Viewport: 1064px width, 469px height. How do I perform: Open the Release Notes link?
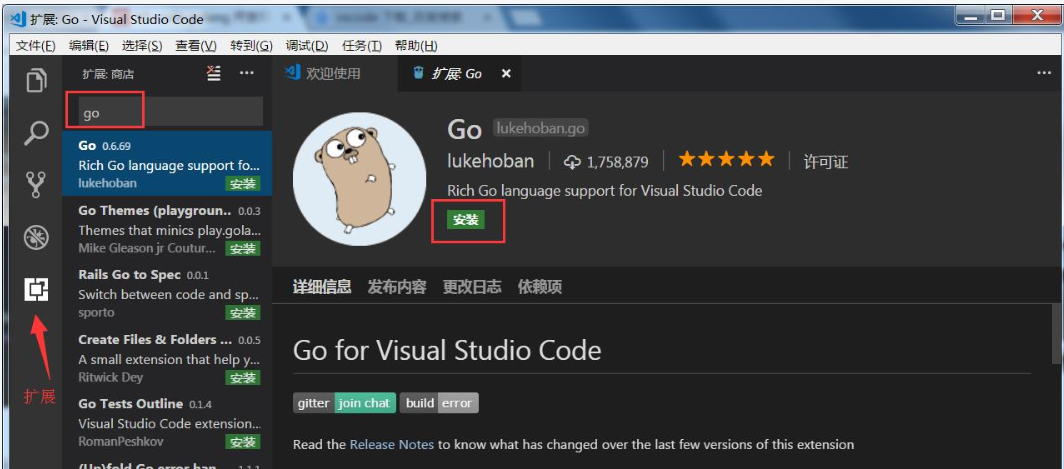click(x=392, y=445)
